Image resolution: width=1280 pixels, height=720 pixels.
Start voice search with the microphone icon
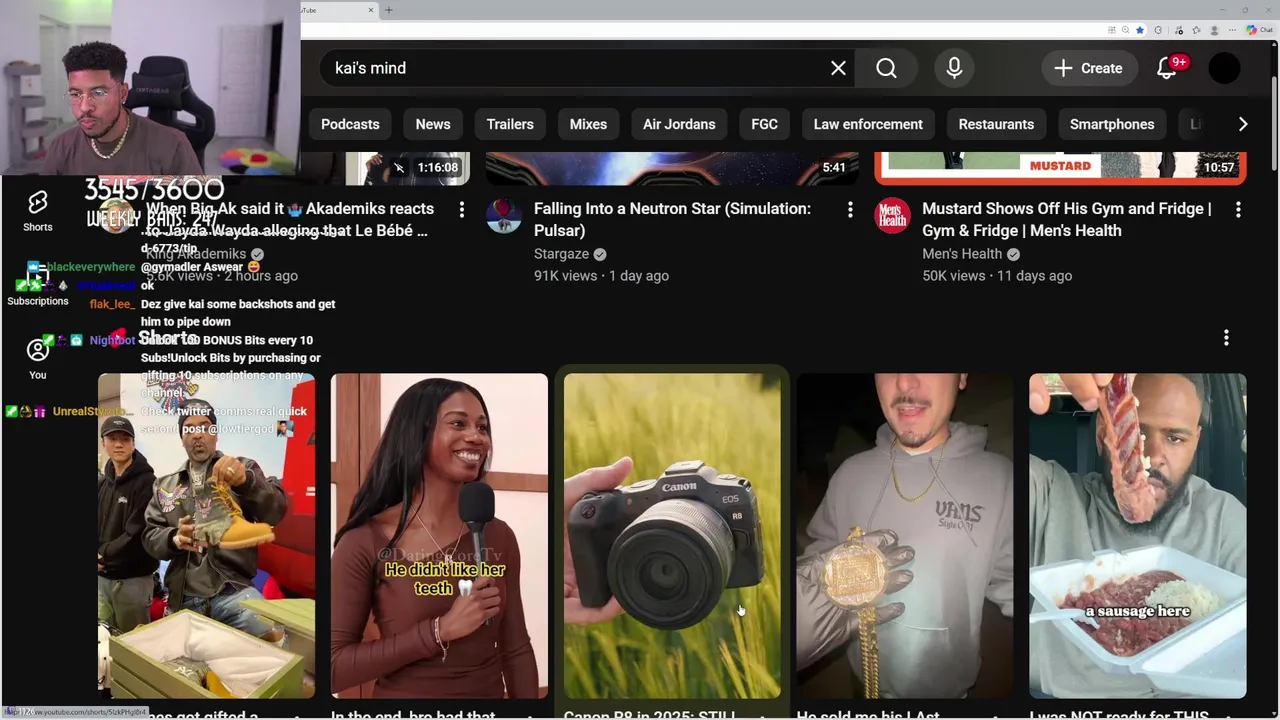tap(954, 68)
